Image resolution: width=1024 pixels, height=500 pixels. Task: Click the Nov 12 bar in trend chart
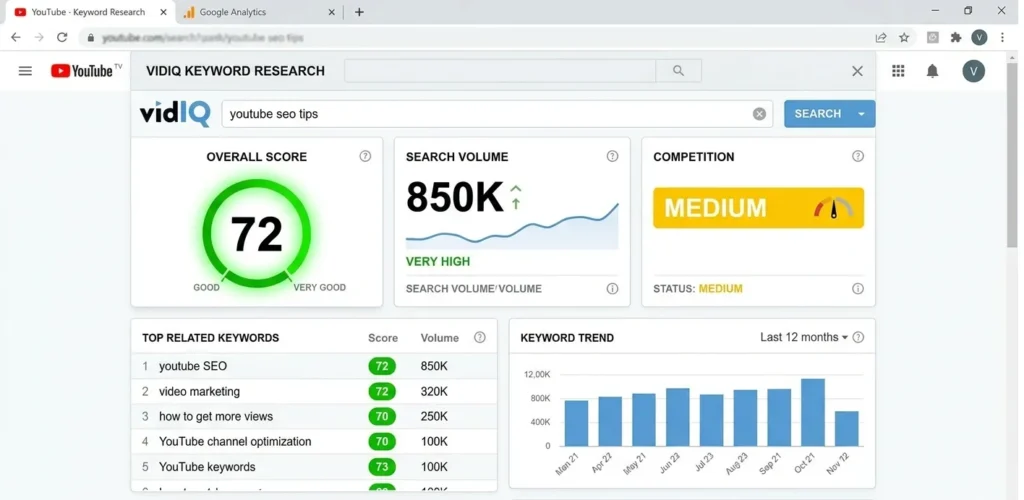coord(847,429)
